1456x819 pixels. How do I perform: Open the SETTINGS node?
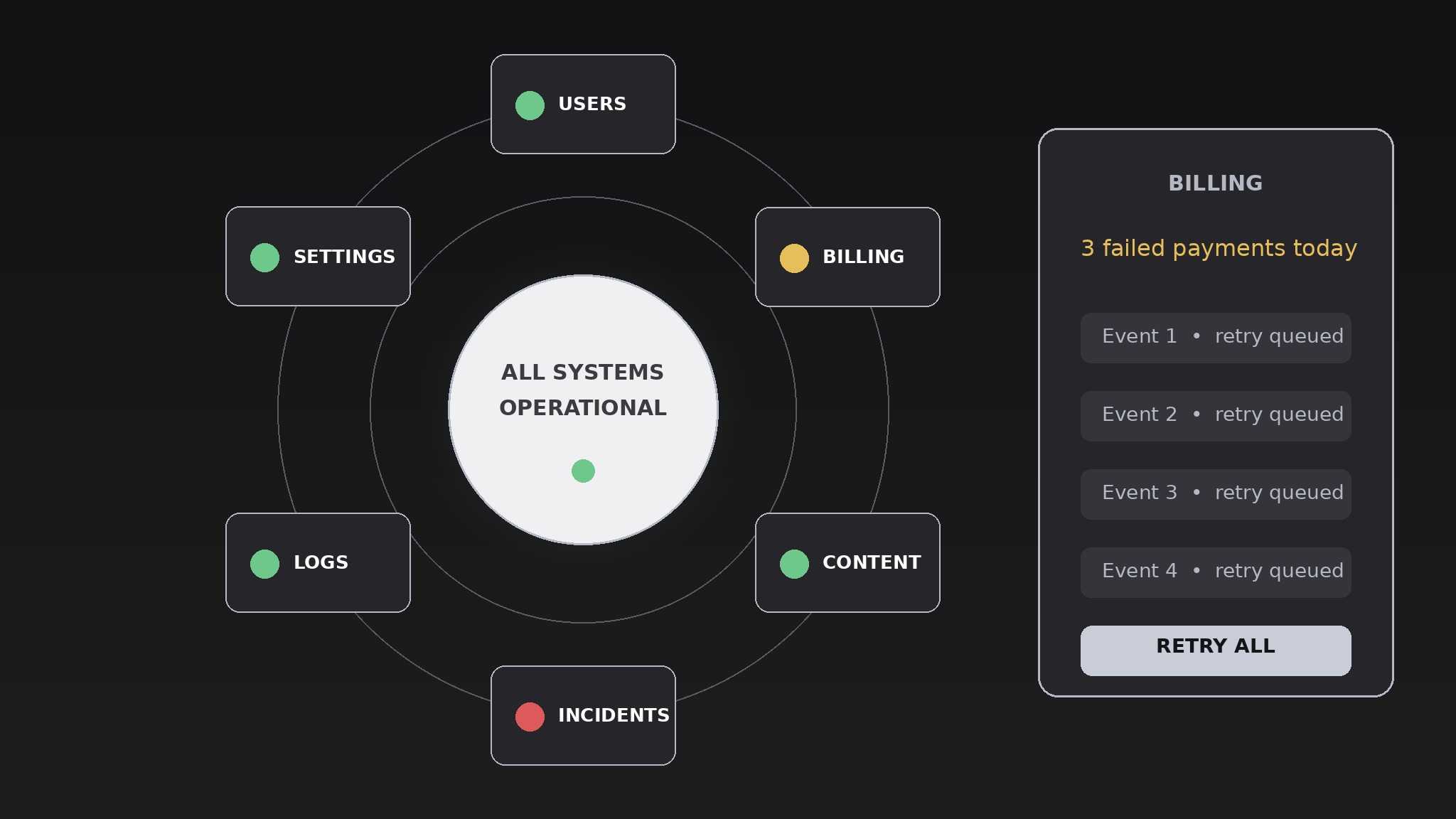coord(318,257)
